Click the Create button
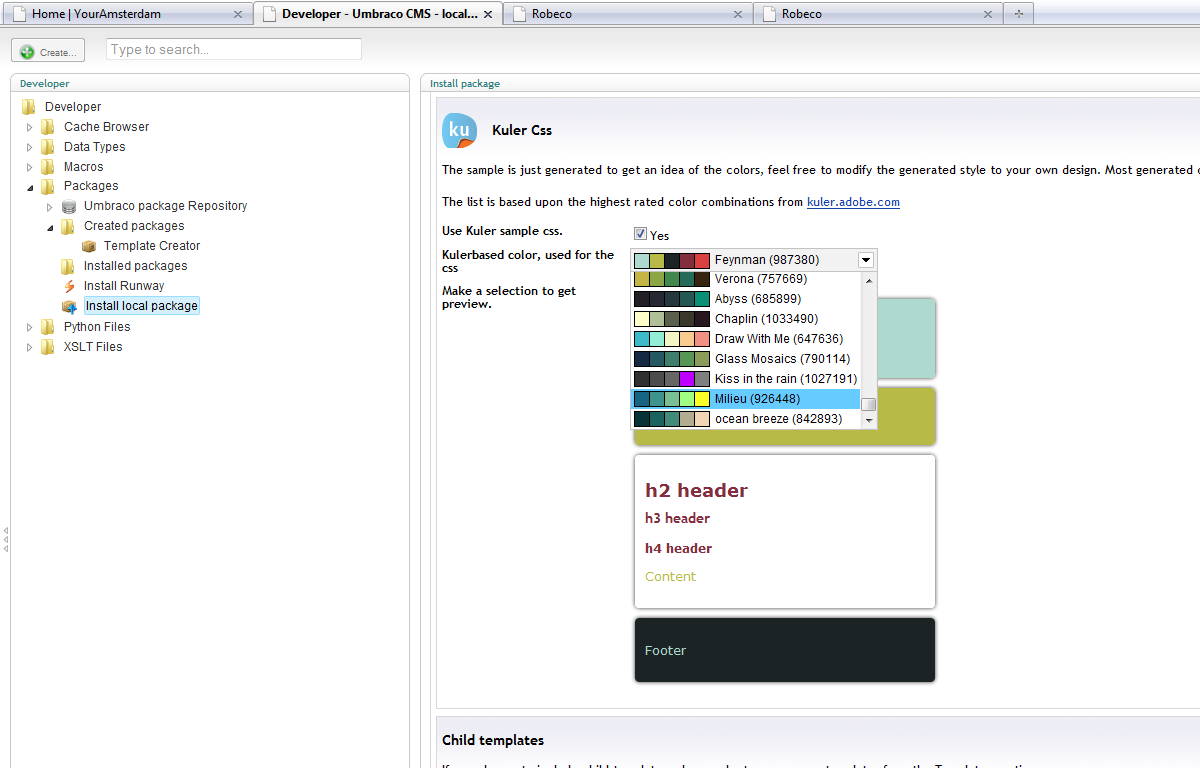The height and width of the screenshot is (768, 1200). pos(48,51)
